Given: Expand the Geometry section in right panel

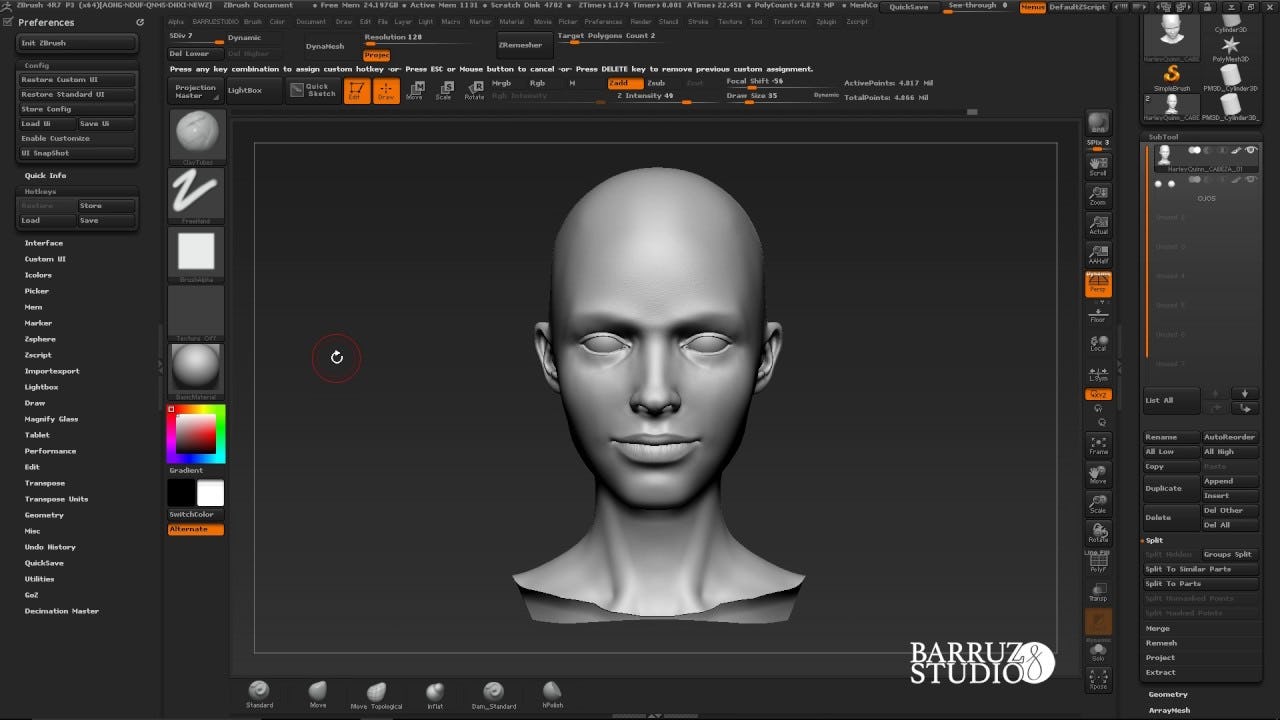Looking at the screenshot, I should point(1167,694).
